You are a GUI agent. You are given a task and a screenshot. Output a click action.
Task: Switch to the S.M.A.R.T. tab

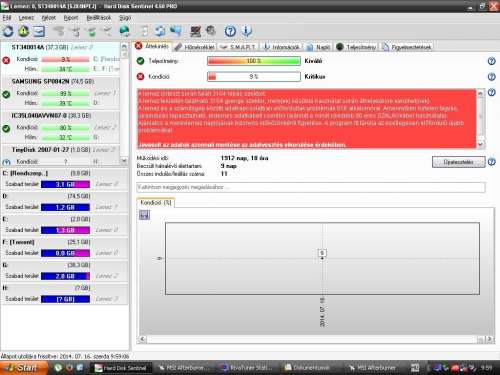pyautogui.click(x=239, y=47)
